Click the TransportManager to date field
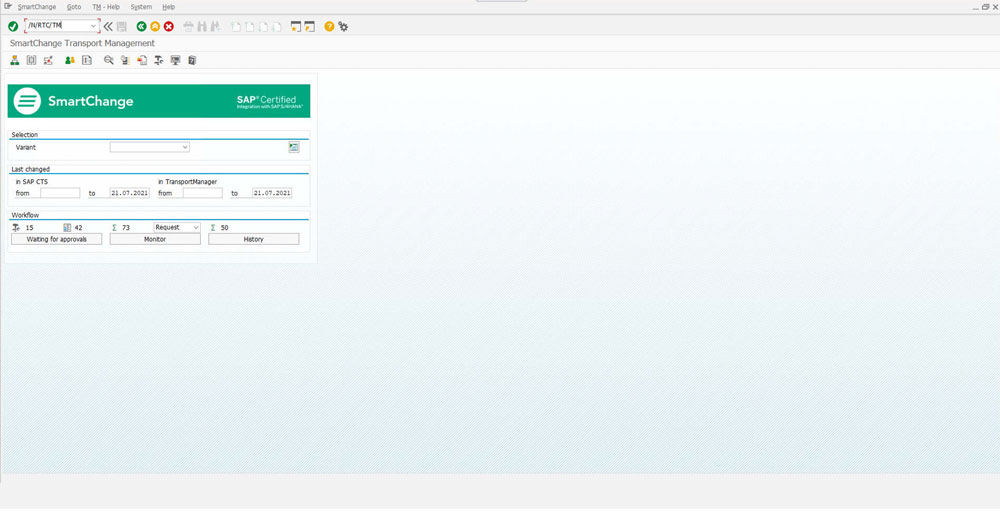Screen dimensions: 1000x526 [x=272, y=193]
